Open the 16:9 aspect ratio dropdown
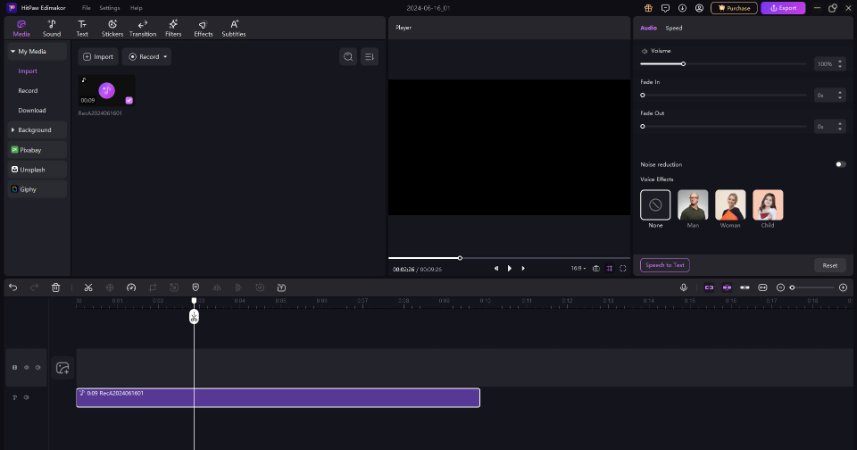857x450 pixels. pos(578,268)
